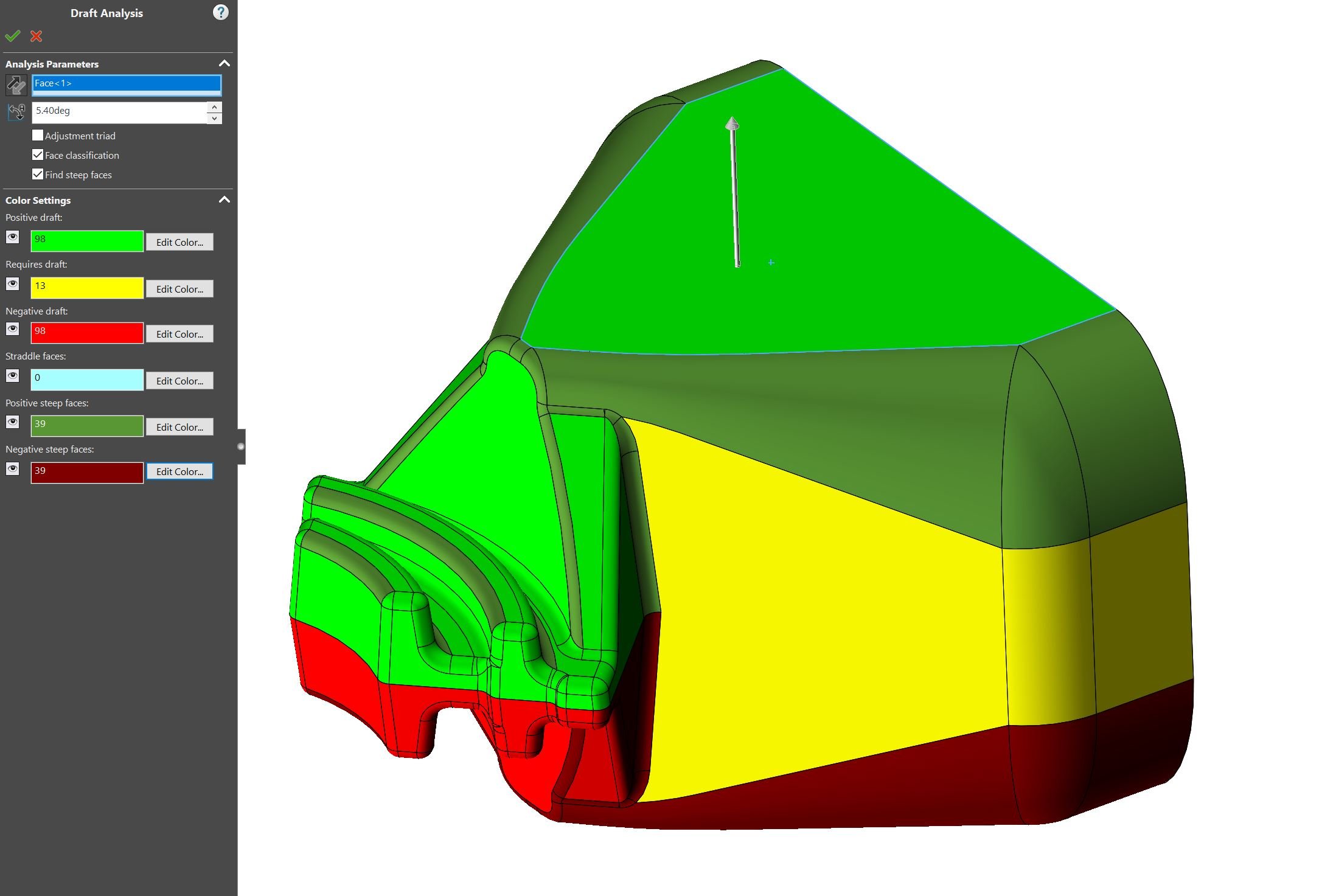Click the draft angle icon
Viewport: 1336px width, 896px height.
(x=16, y=113)
